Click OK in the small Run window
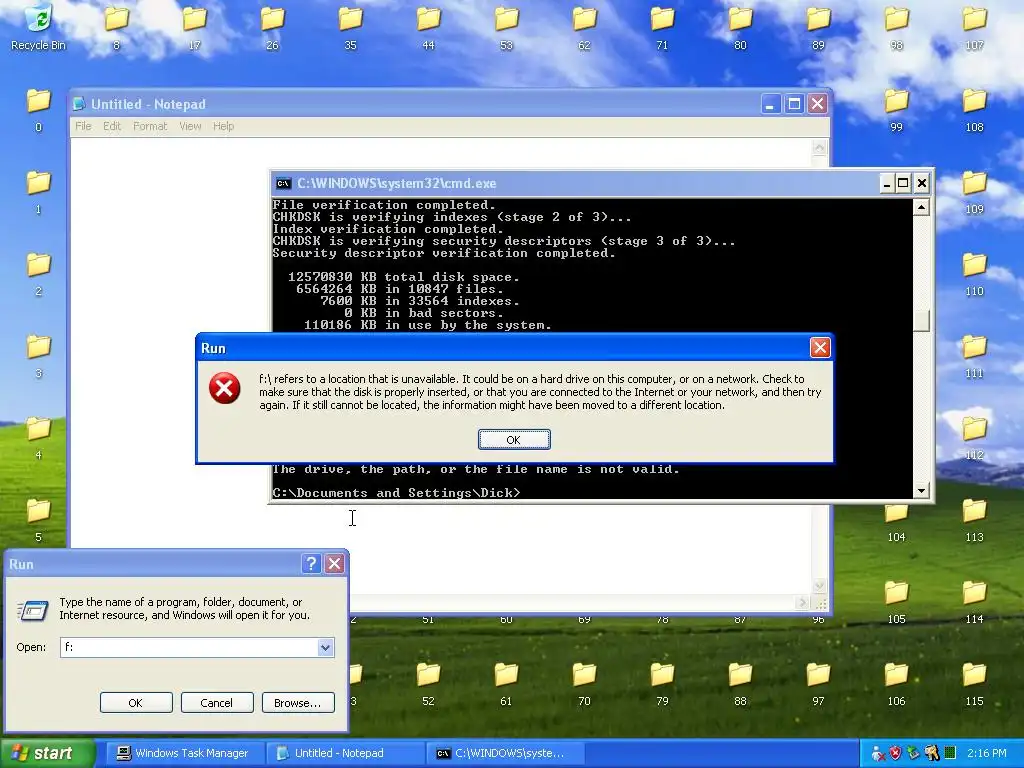 pyautogui.click(x=136, y=703)
